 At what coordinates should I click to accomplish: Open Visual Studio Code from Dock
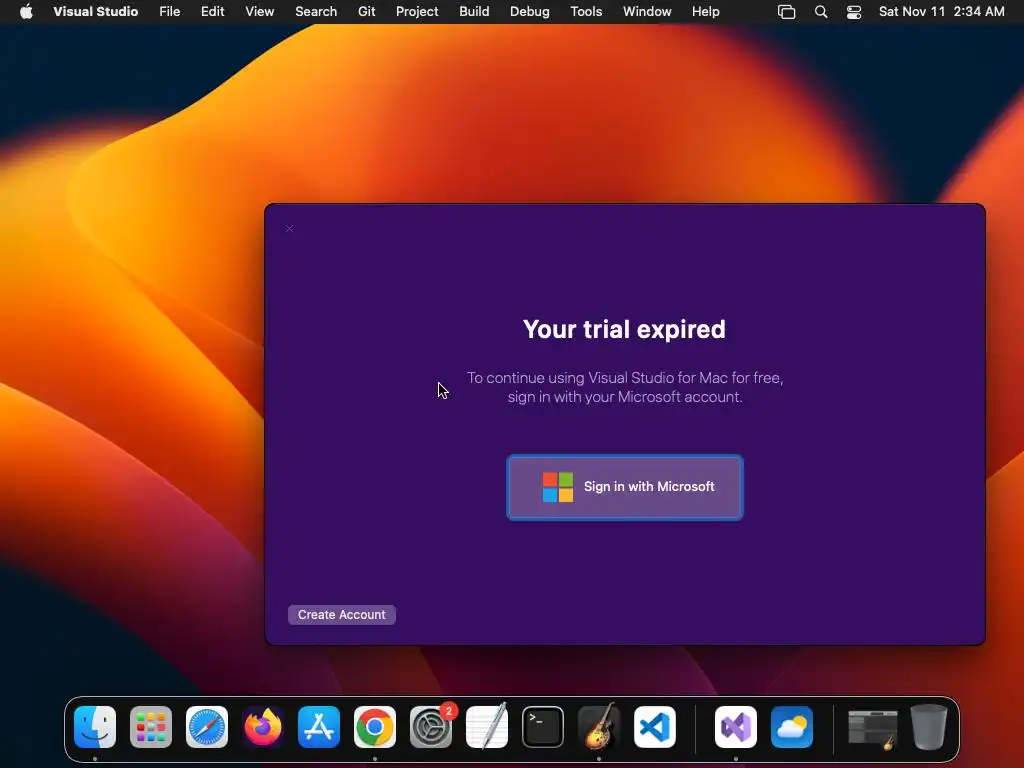(x=655, y=727)
